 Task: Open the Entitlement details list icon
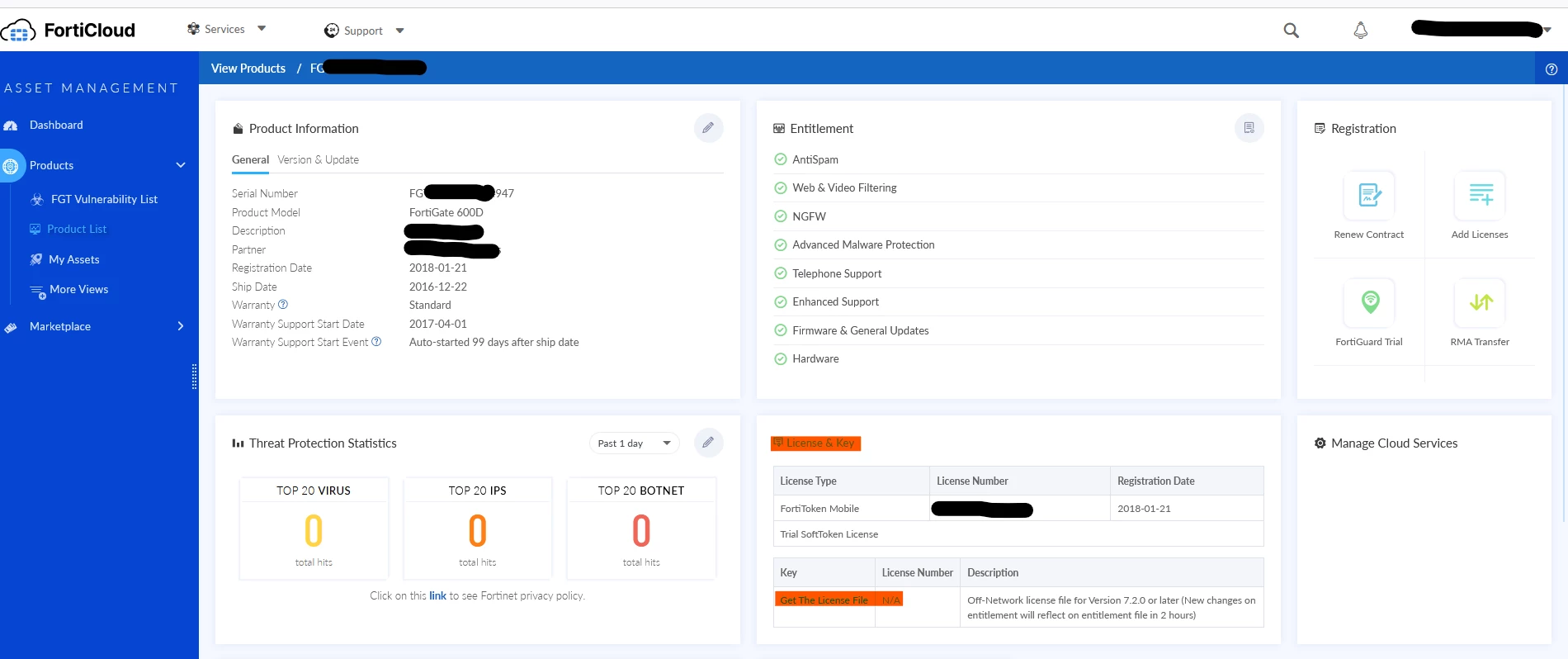(1249, 128)
